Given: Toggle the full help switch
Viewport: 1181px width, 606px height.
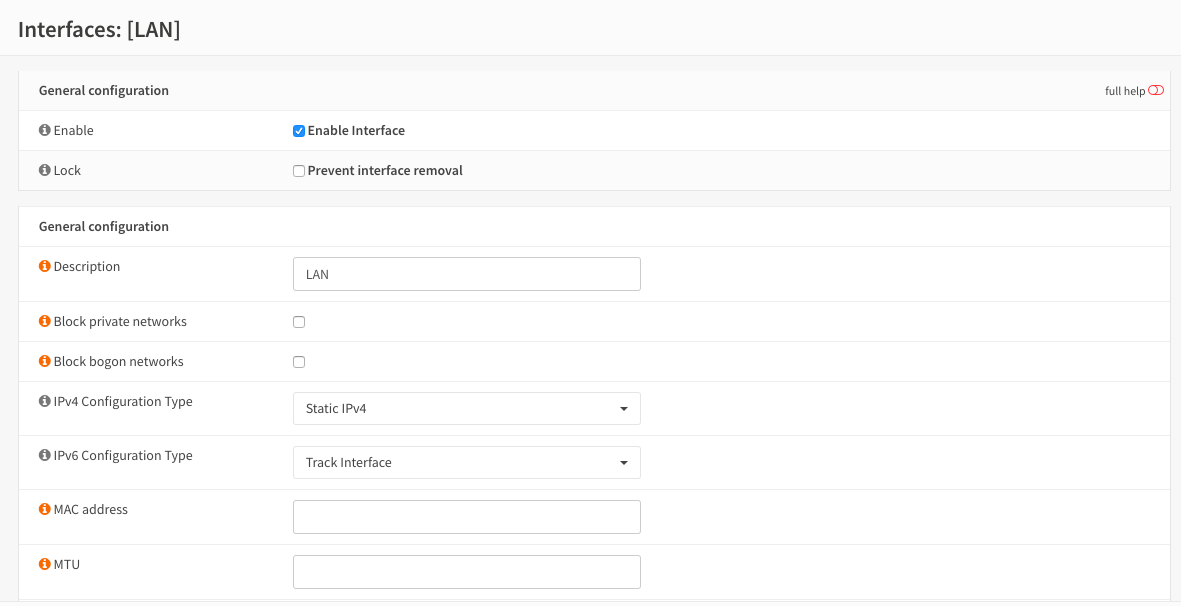Looking at the screenshot, I should [1156, 91].
